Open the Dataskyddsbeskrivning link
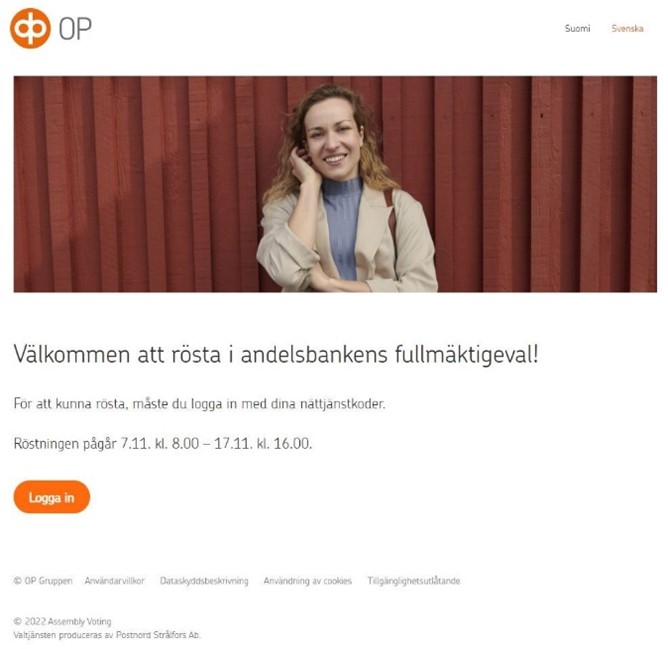Viewport: 668px width, 649px height. click(x=204, y=581)
